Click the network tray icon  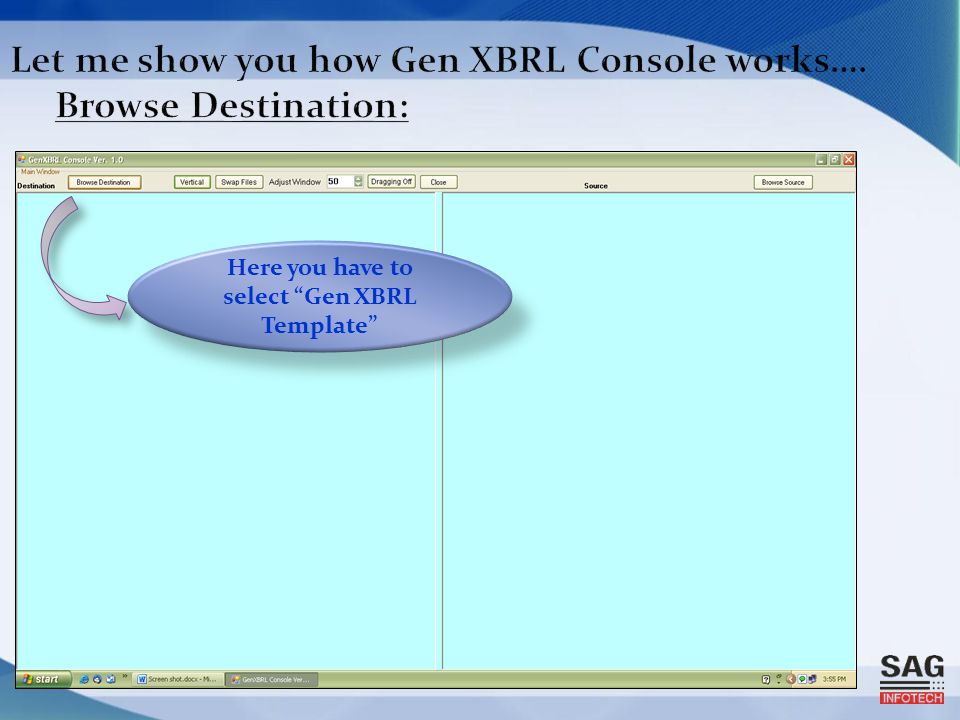812,679
